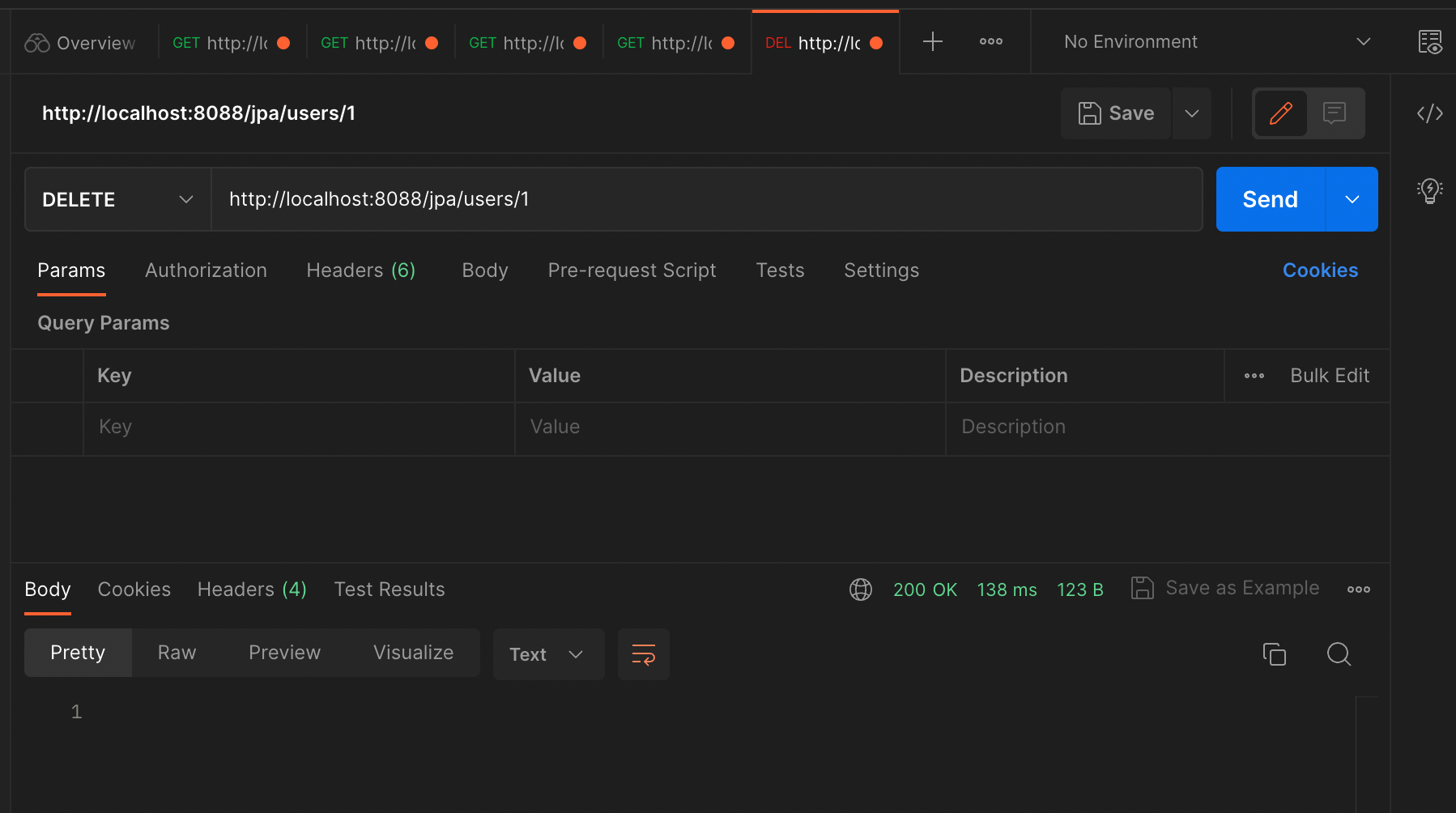Open the environment quick look icon
This screenshot has height=813, width=1456.
click(1430, 42)
